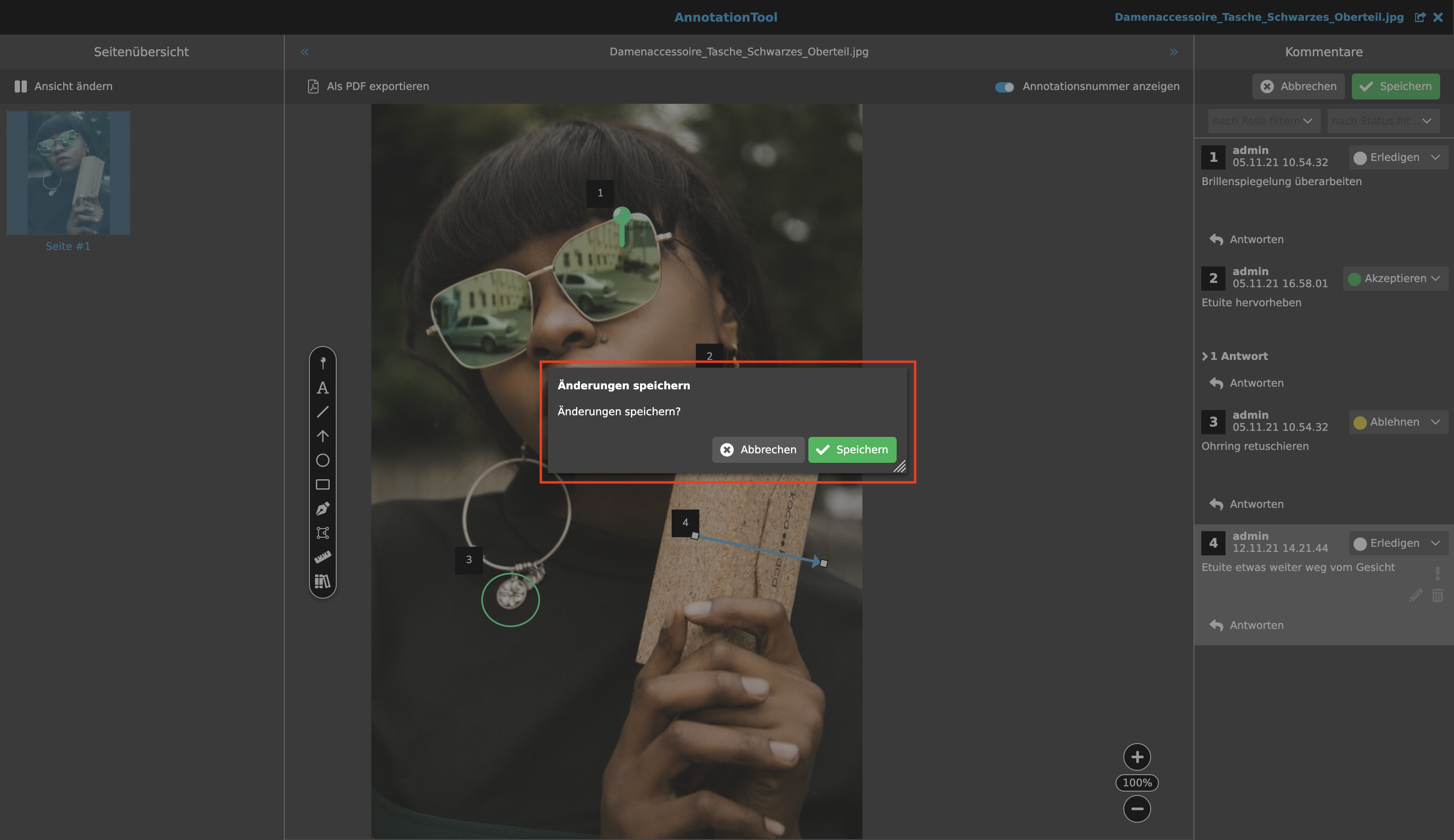
Task: Select the text annotation tool
Action: tap(322, 388)
